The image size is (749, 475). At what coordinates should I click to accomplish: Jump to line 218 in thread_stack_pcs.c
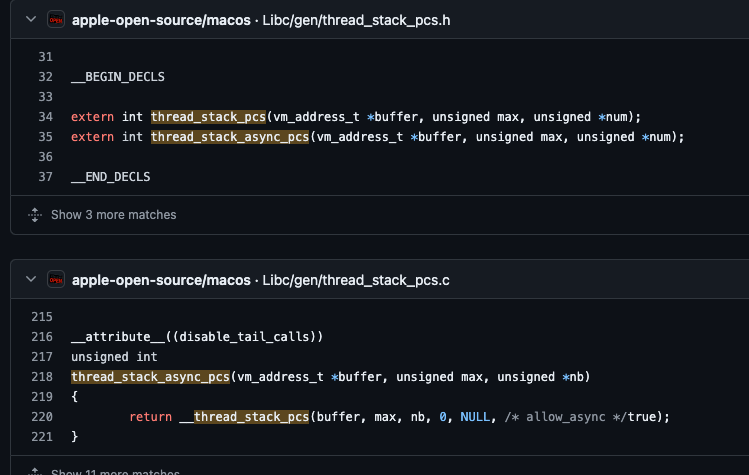(42, 377)
